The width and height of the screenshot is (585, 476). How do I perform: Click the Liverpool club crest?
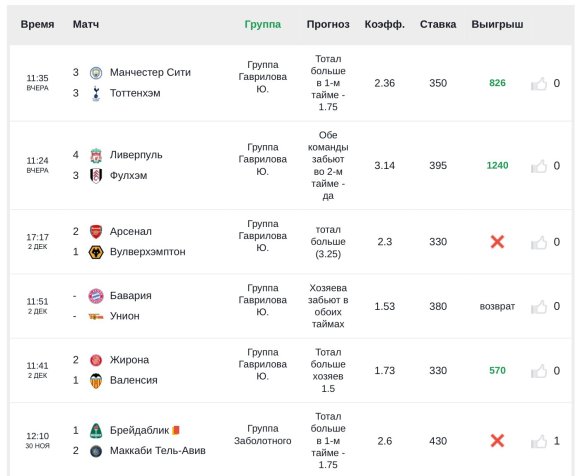click(96, 155)
